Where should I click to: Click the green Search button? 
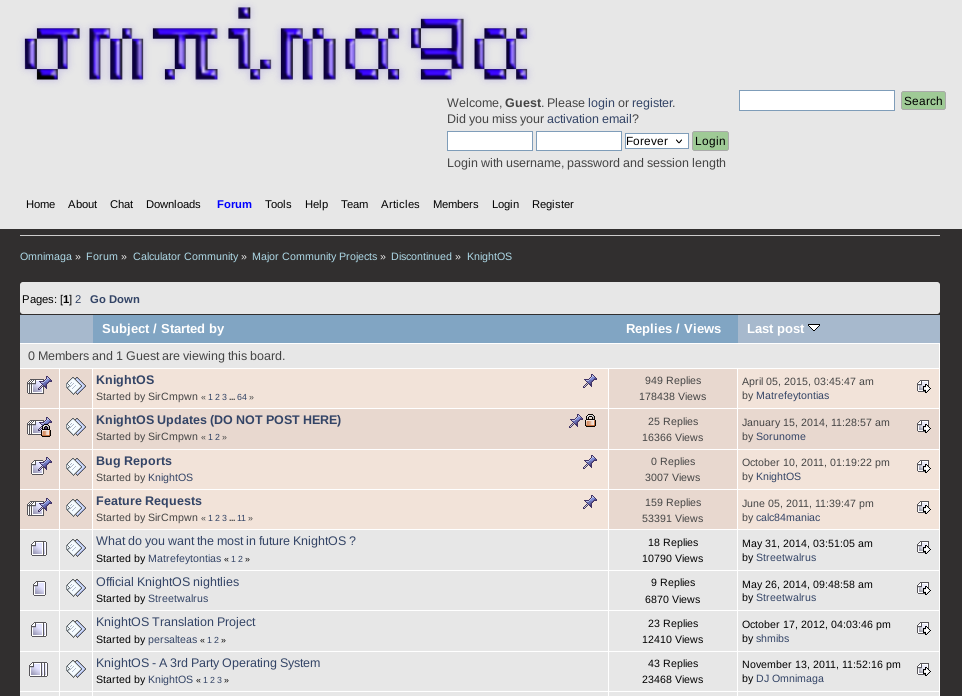923,101
